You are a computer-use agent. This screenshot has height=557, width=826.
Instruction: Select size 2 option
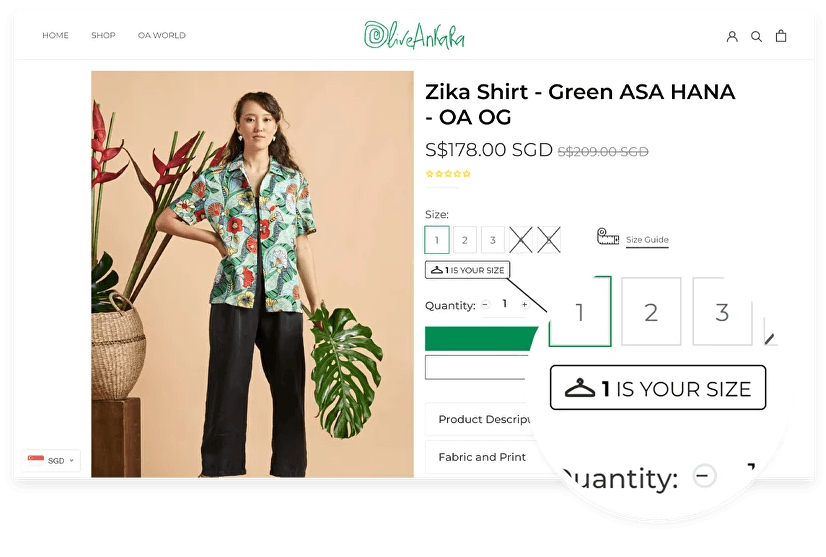pyautogui.click(x=465, y=240)
